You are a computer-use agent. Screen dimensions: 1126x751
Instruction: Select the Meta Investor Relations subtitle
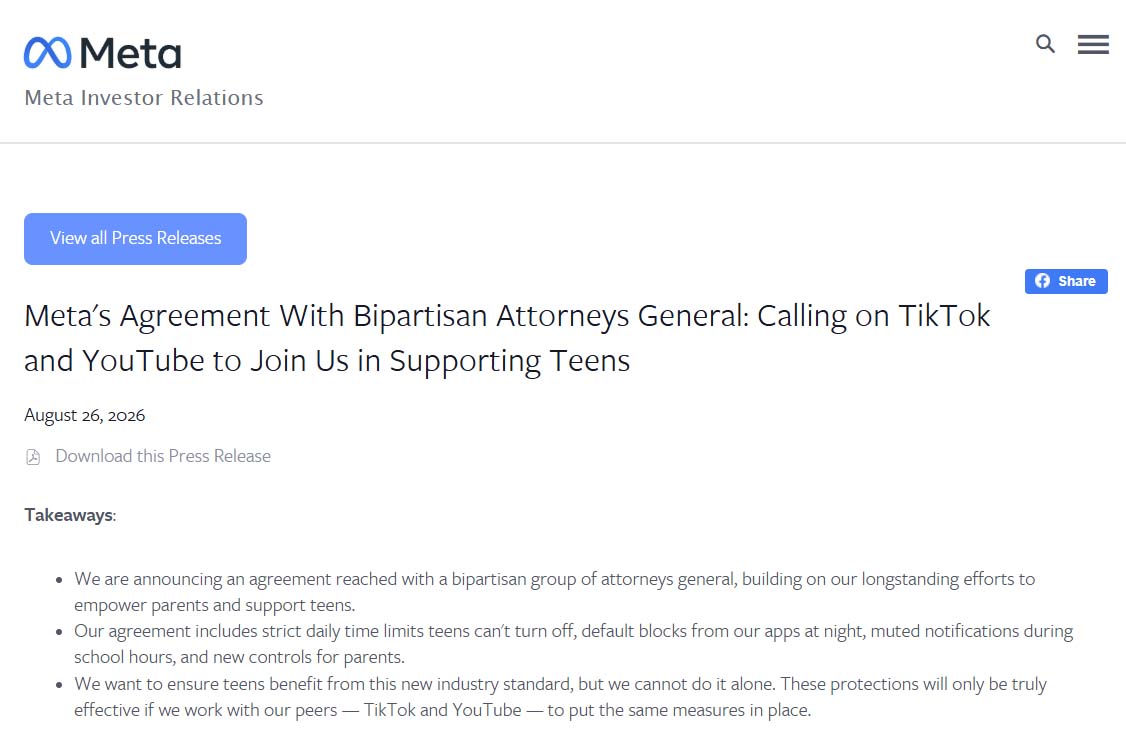pyautogui.click(x=144, y=98)
